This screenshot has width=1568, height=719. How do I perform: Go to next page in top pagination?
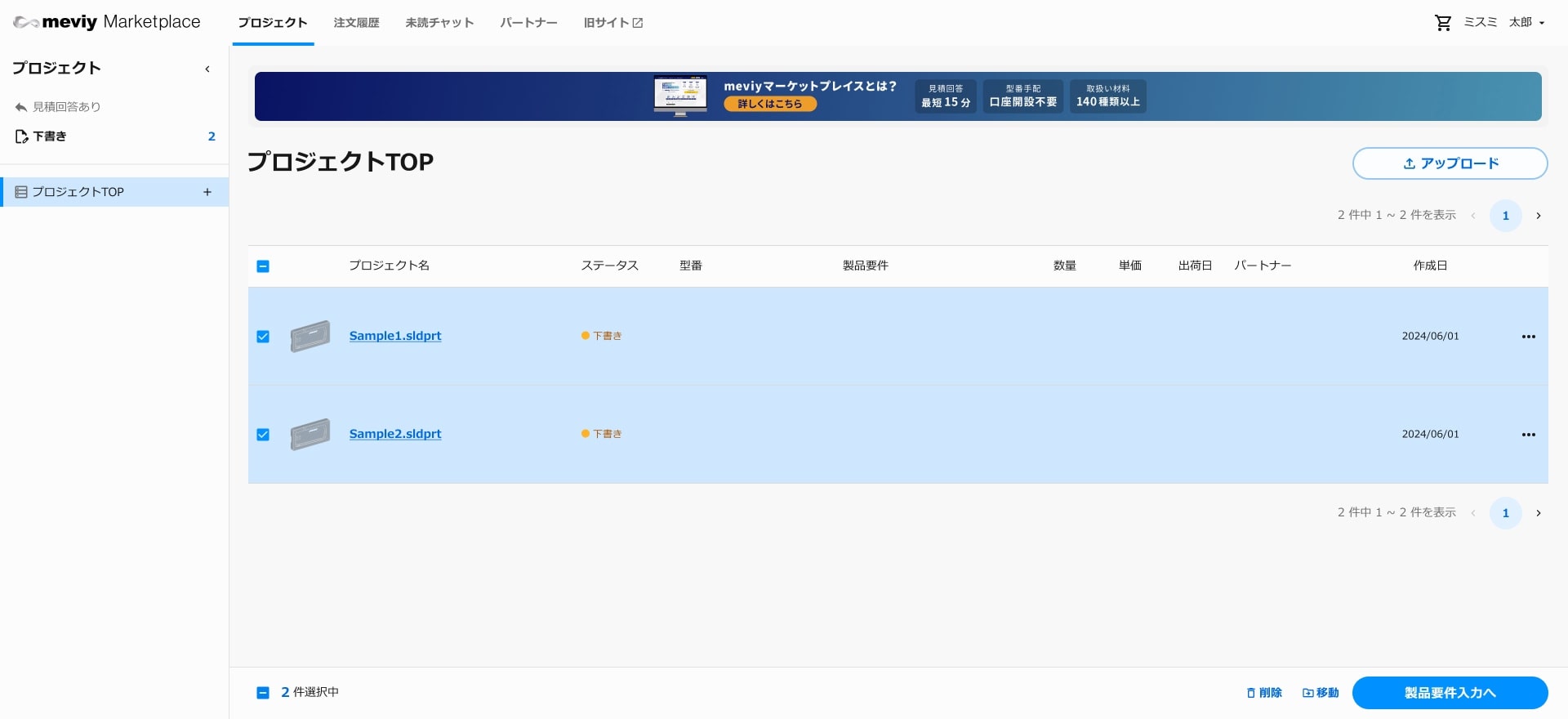(x=1539, y=216)
